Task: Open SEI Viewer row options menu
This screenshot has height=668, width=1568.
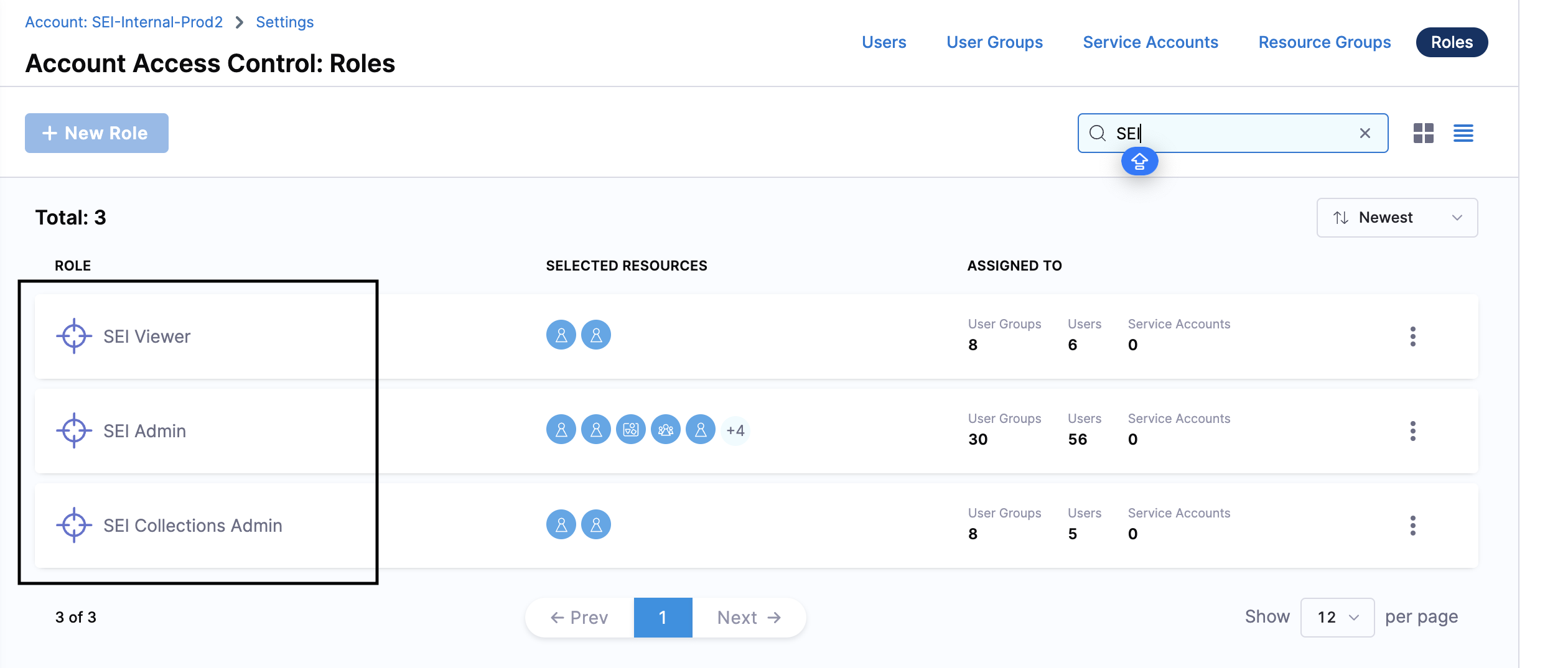Action: pos(1412,336)
